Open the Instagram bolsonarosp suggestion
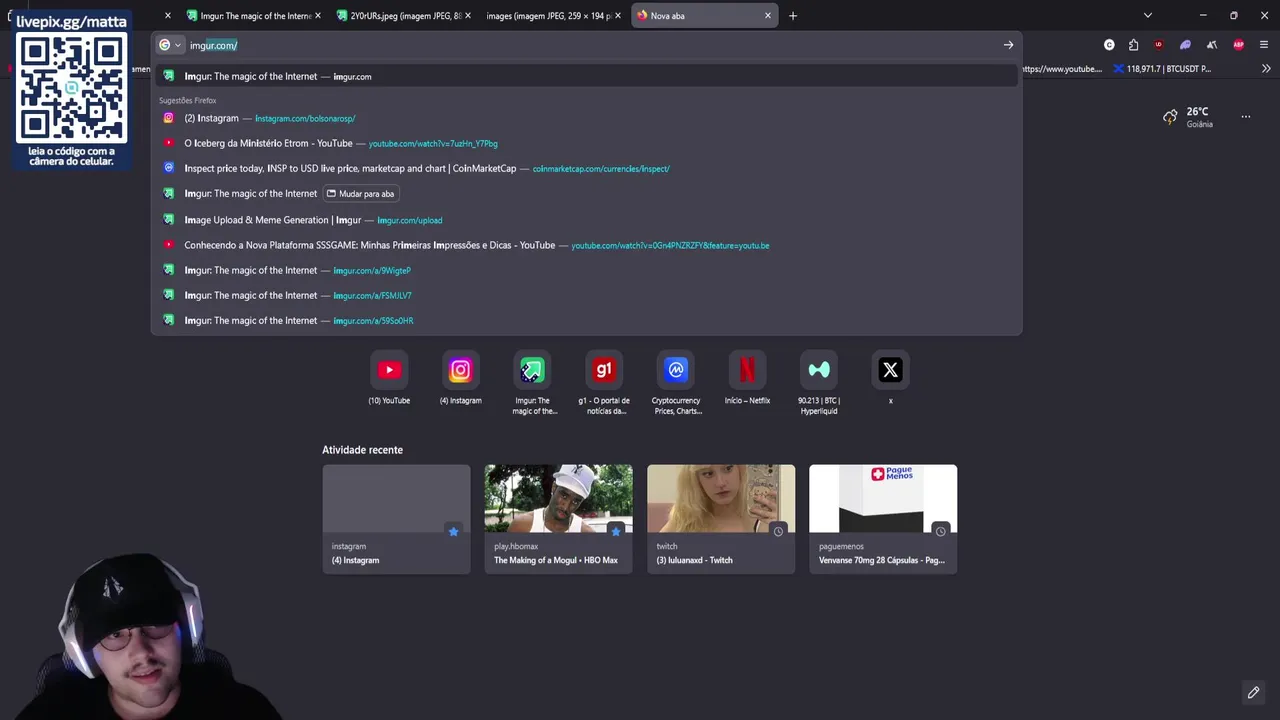 [x=586, y=118]
